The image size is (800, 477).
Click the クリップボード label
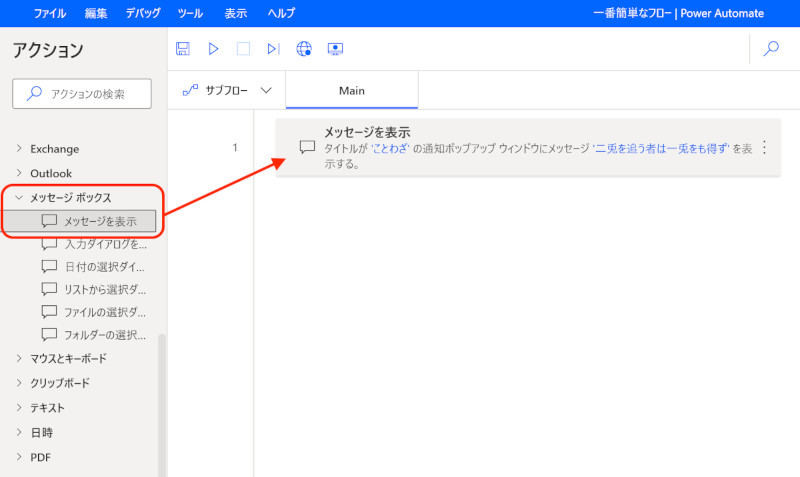(x=60, y=383)
